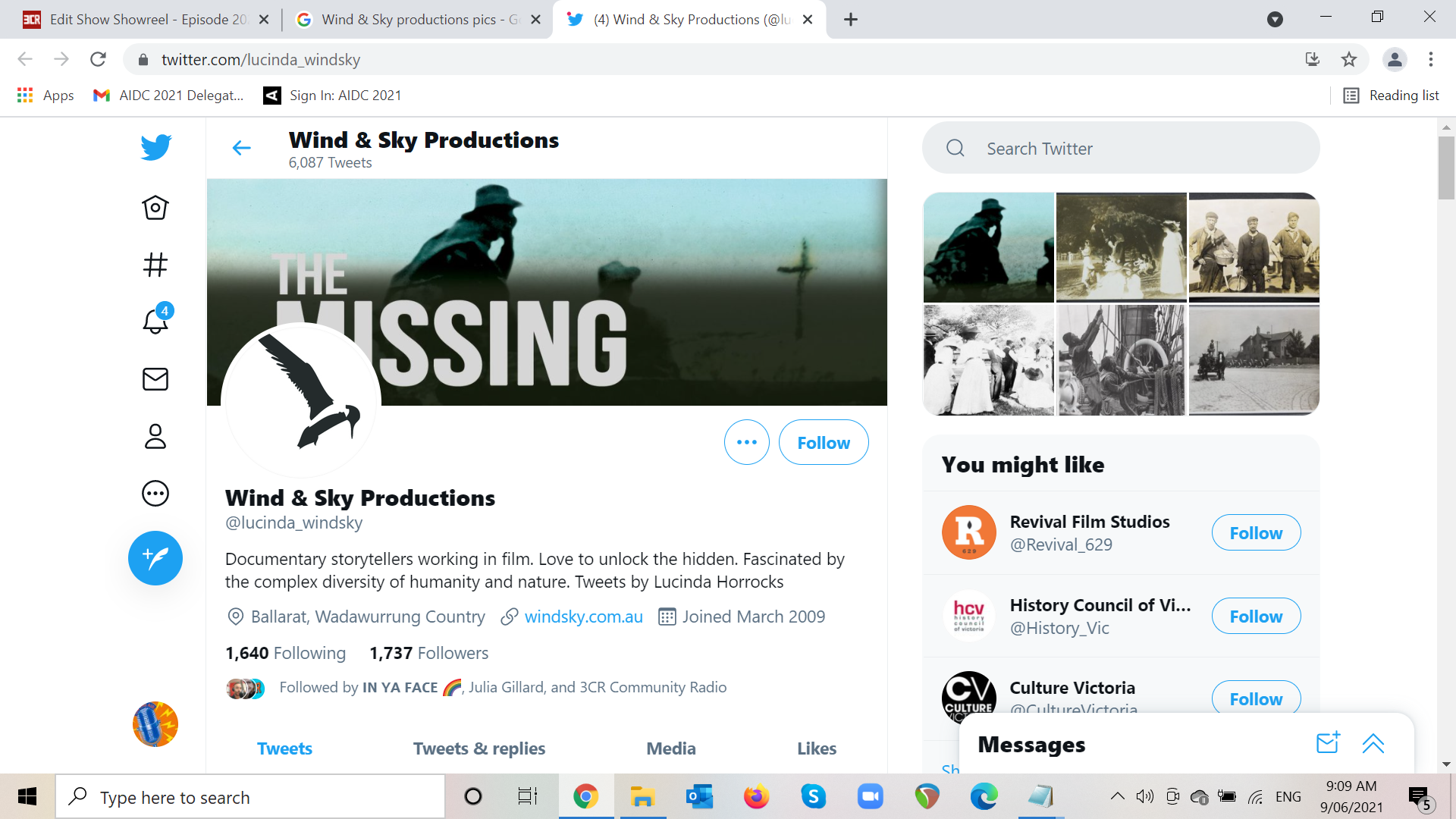Image resolution: width=1456 pixels, height=819 pixels.
Task: Switch to the Media tab
Action: click(x=670, y=748)
